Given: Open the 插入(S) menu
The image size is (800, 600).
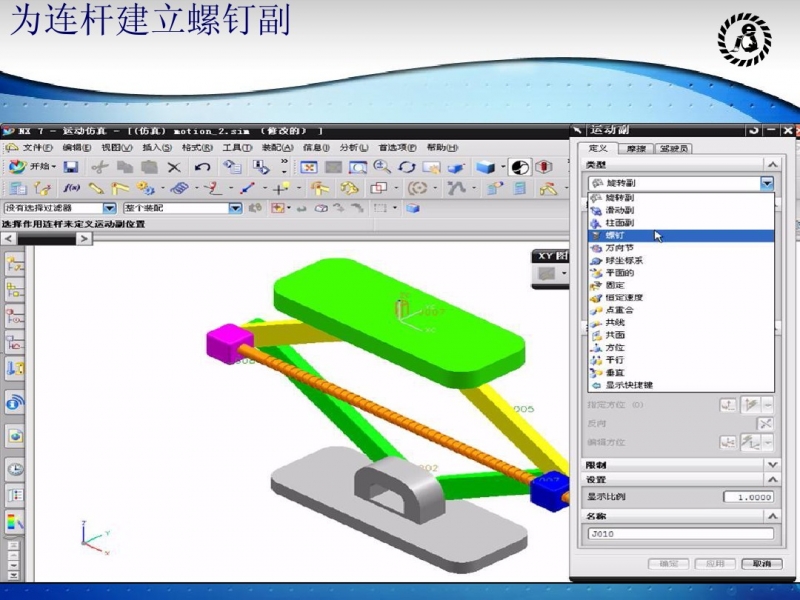Looking at the screenshot, I should [x=157, y=147].
